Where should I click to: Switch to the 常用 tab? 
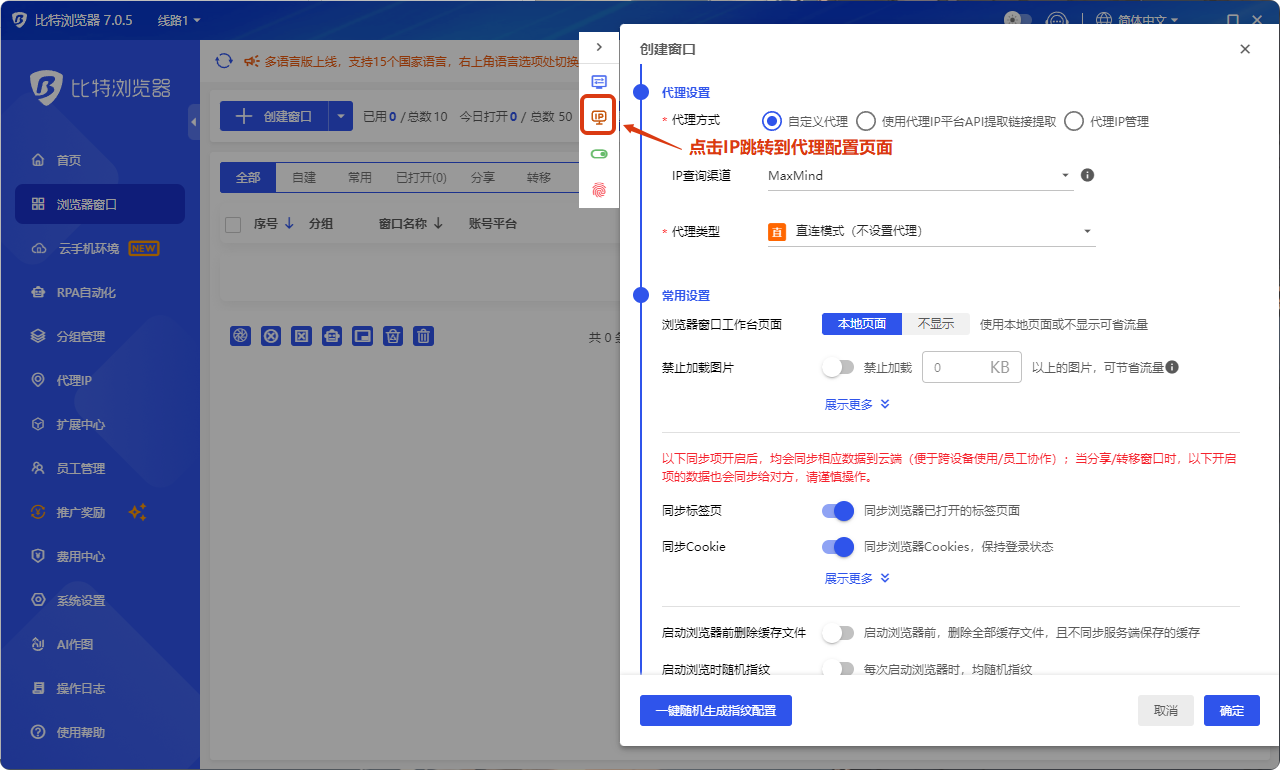tap(359, 177)
